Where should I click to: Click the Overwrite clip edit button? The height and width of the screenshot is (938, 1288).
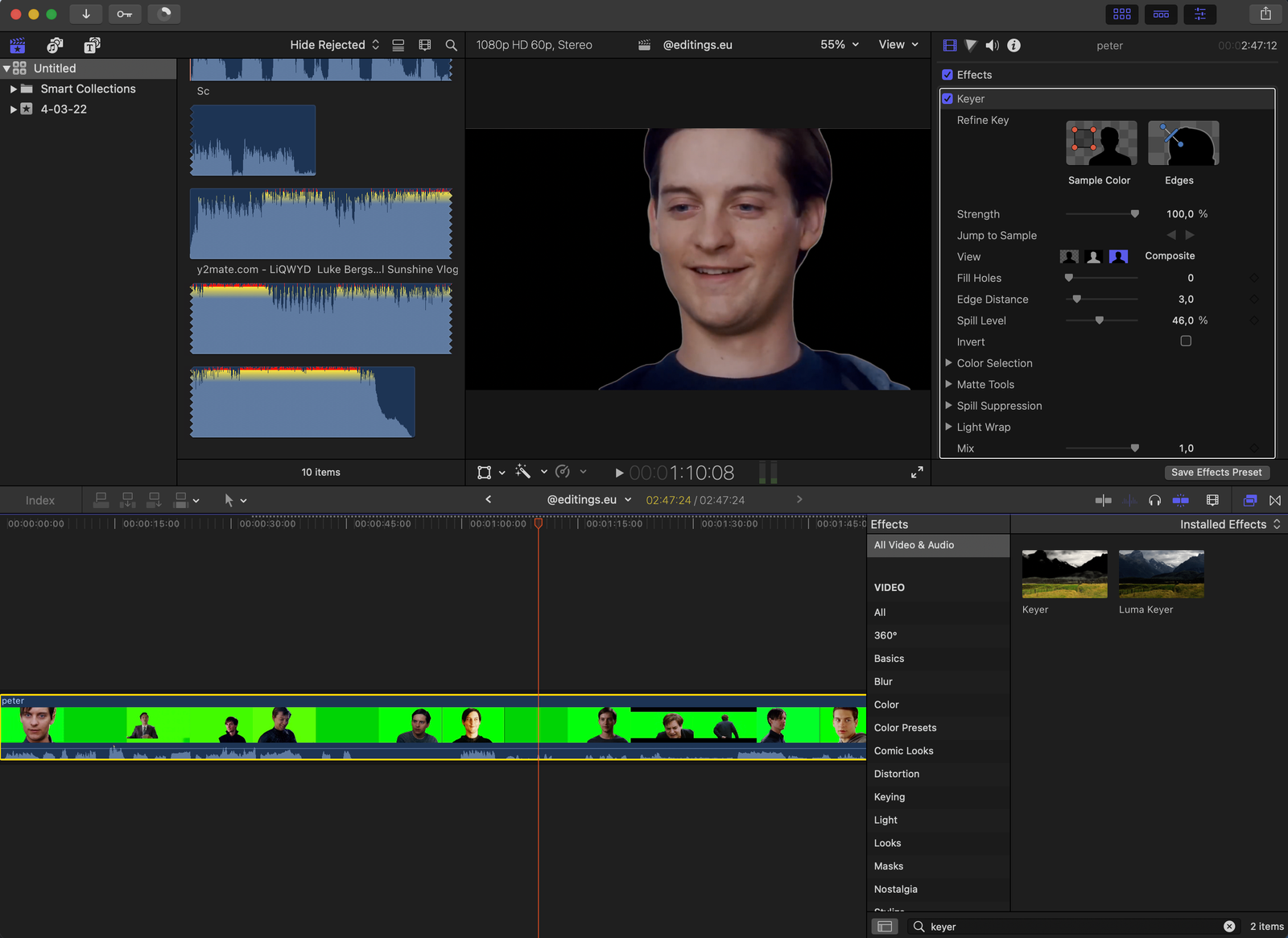pos(181,500)
